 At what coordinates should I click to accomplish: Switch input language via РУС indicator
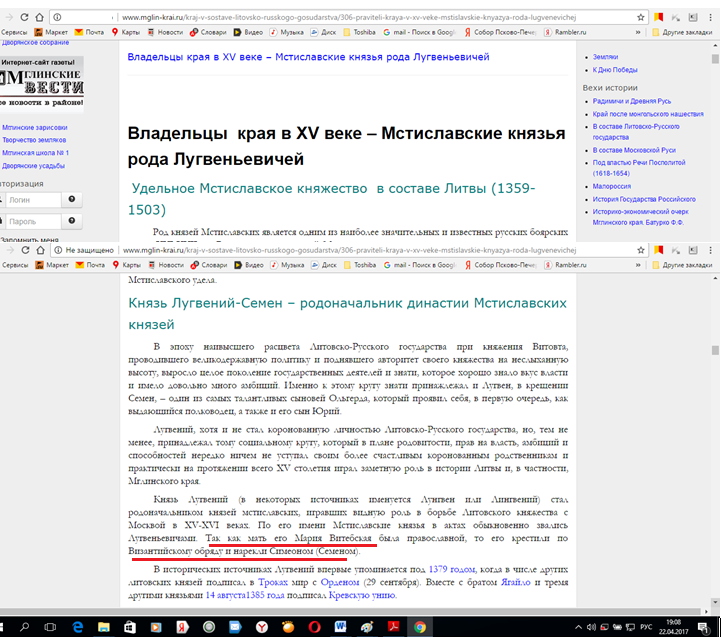pos(646,627)
